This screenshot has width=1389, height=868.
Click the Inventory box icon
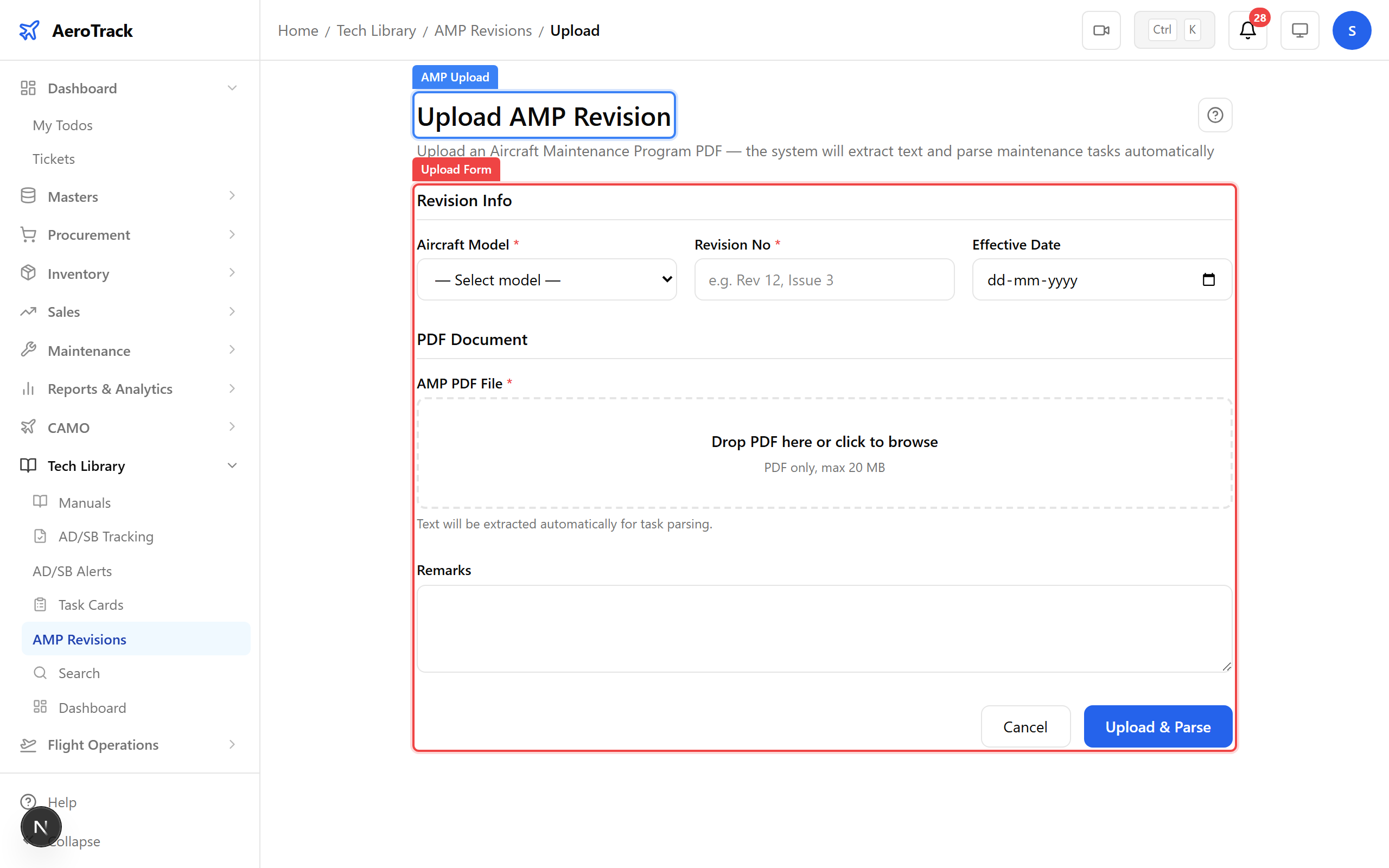(28, 273)
